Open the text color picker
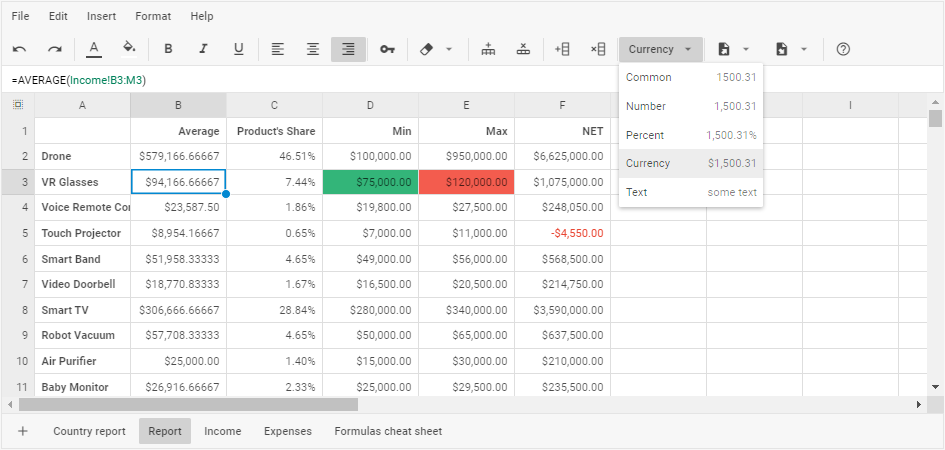Viewport: 945px width, 450px height. (94, 49)
